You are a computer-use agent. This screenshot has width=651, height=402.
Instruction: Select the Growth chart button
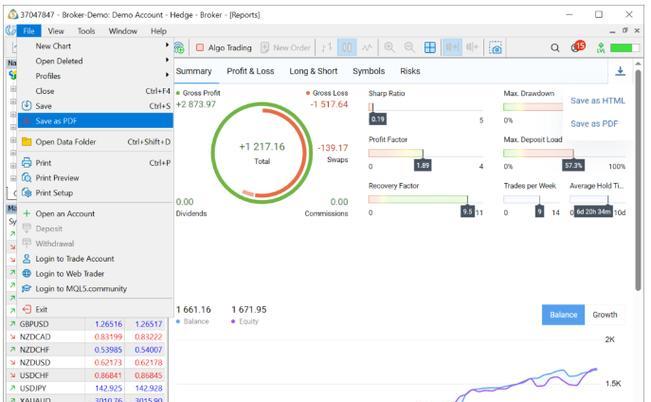(604, 314)
